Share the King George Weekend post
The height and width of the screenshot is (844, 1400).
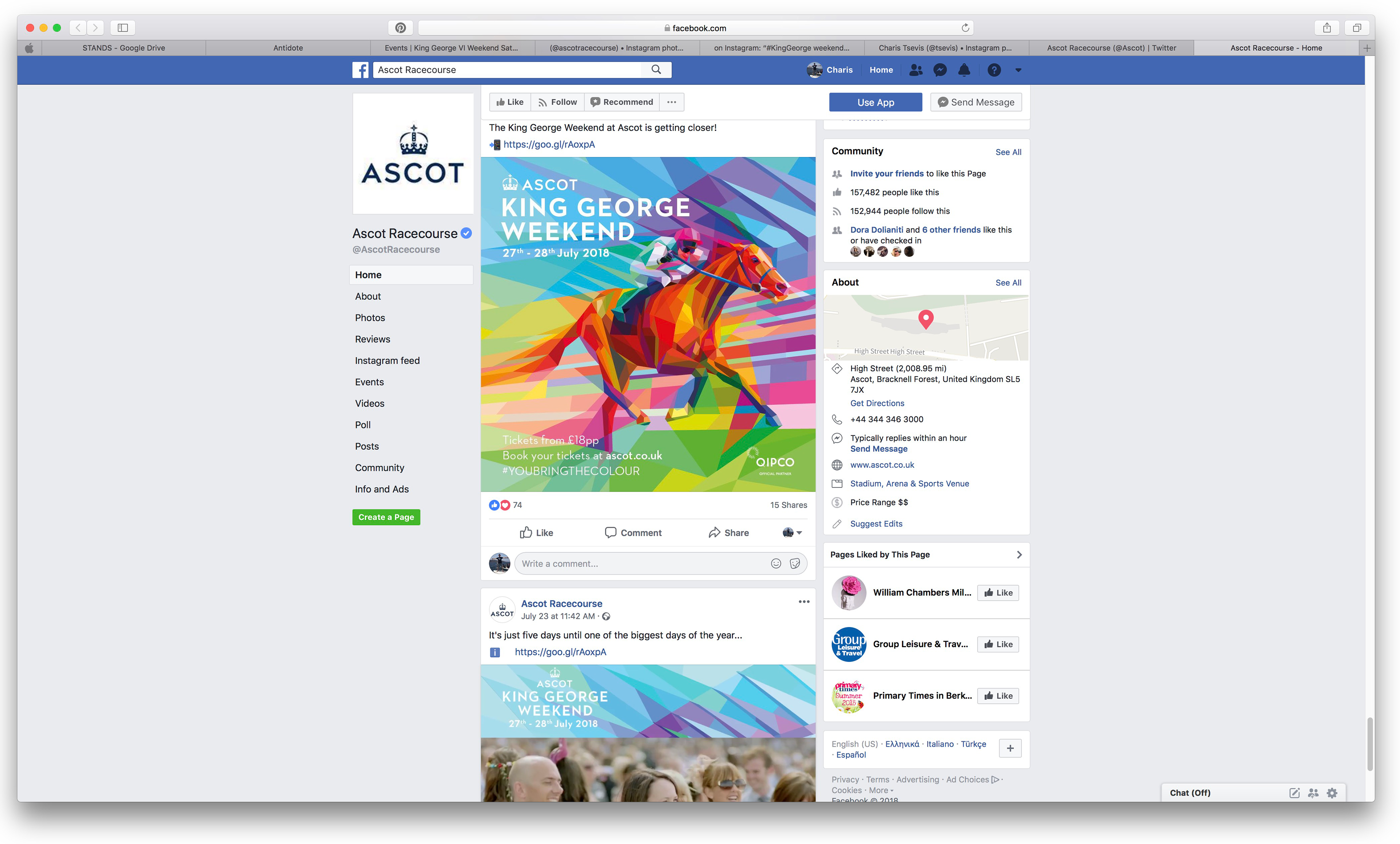(x=728, y=533)
